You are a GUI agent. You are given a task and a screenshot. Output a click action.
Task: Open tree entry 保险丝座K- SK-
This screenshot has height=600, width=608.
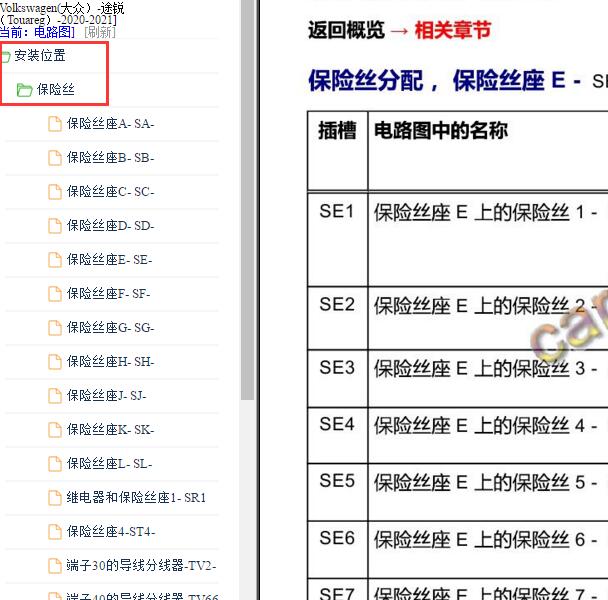click(x=111, y=429)
